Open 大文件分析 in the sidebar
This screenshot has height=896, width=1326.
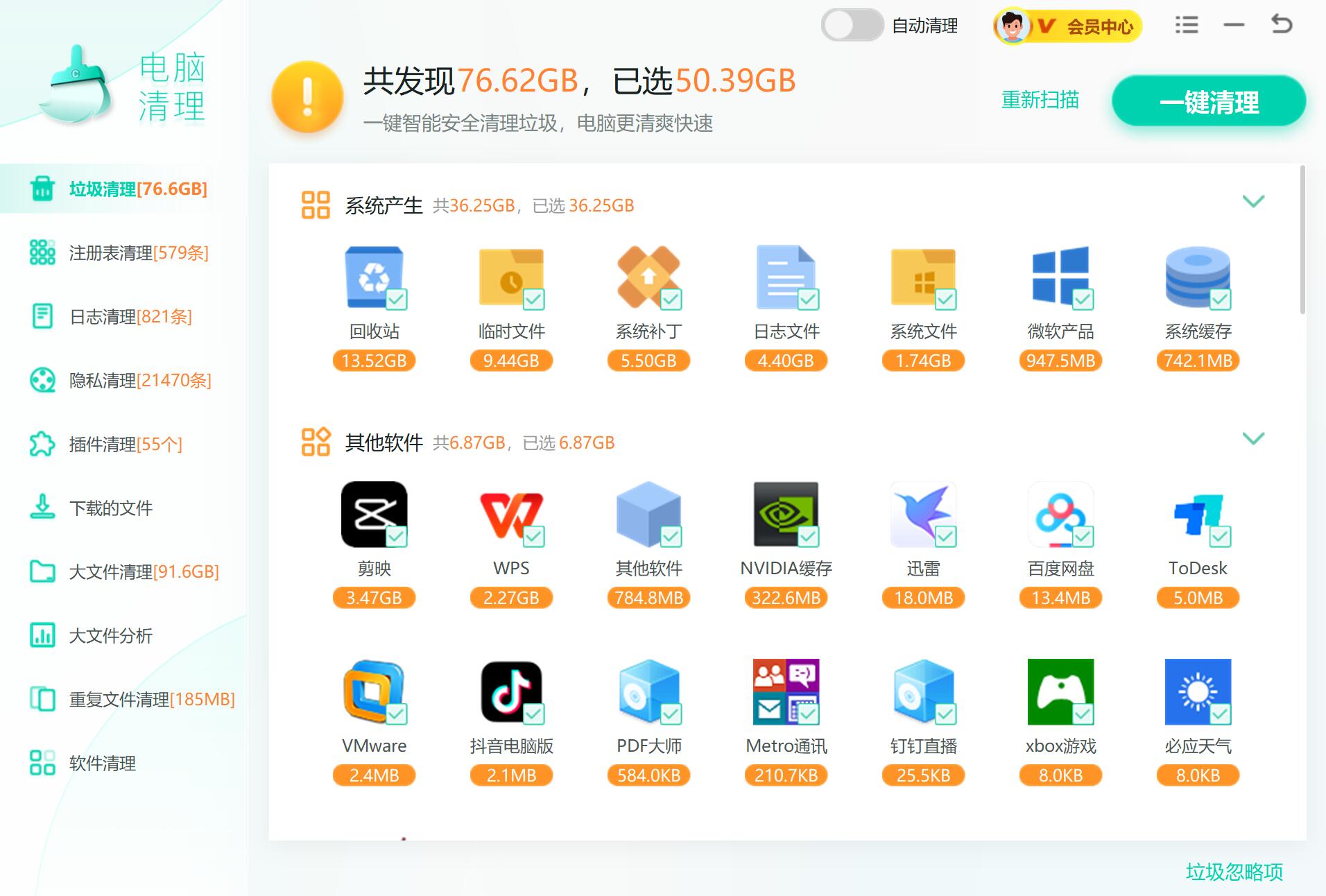click(x=123, y=635)
